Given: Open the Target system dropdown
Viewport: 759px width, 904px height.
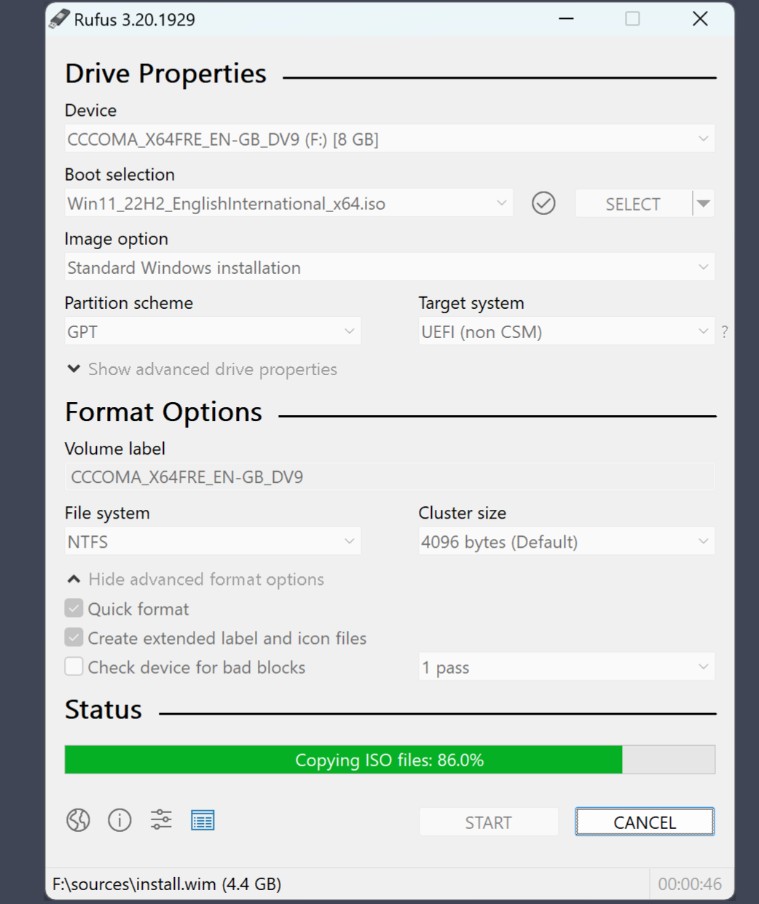Looking at the screenshot, I should pyautogui.click(x=566, y=332).
